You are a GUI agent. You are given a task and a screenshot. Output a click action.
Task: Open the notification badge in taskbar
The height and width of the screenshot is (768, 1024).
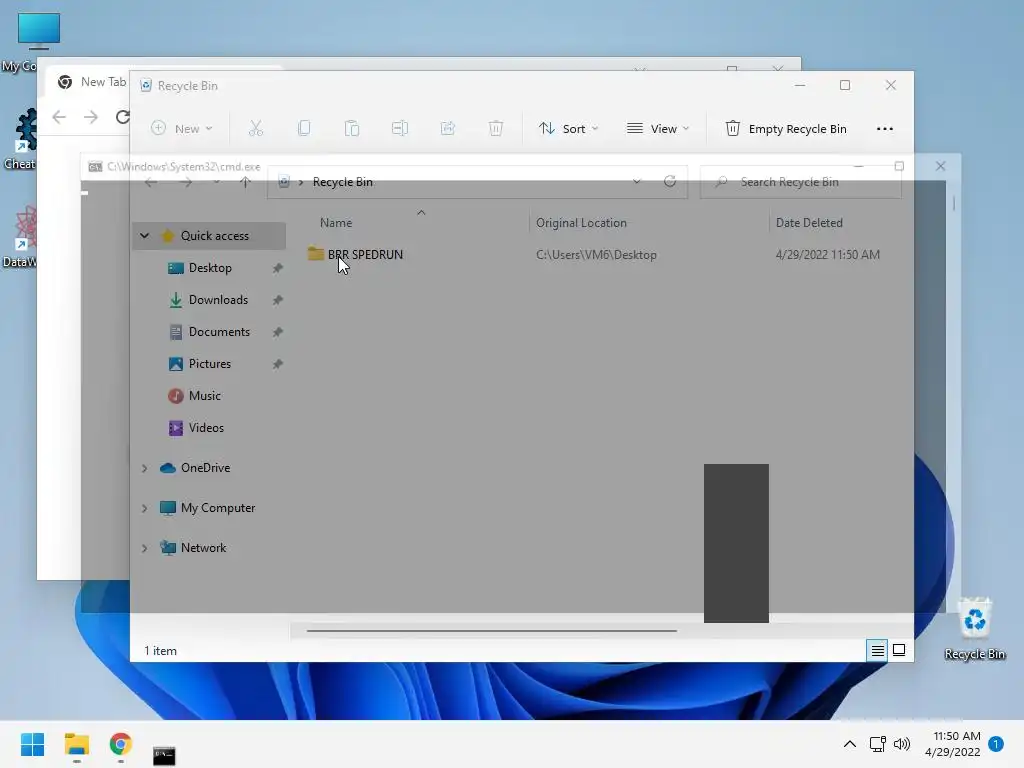pyautogui.click(x=996, y=744)
